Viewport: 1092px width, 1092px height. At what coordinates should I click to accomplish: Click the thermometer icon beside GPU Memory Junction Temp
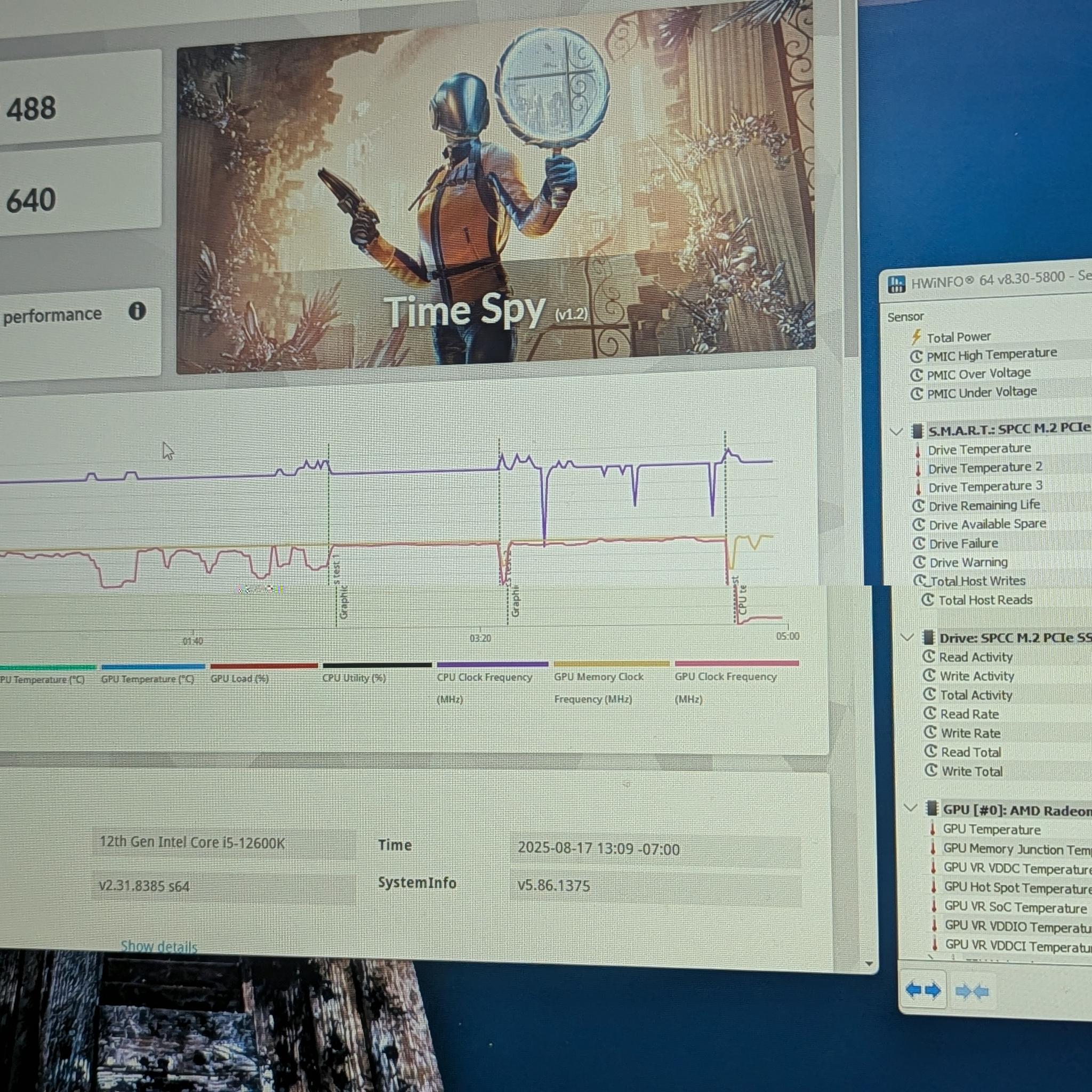click(x=933, y=848)
